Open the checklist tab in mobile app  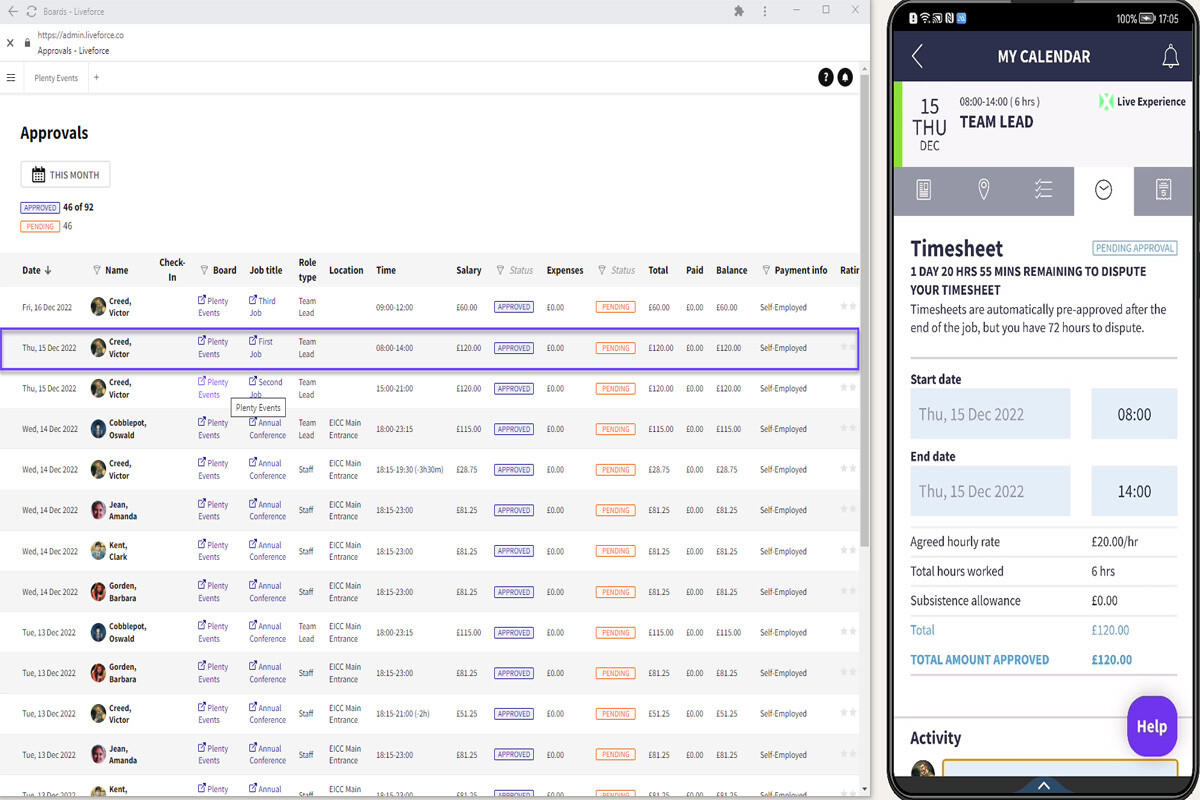pyautogui.click(x=1043, y=190)
